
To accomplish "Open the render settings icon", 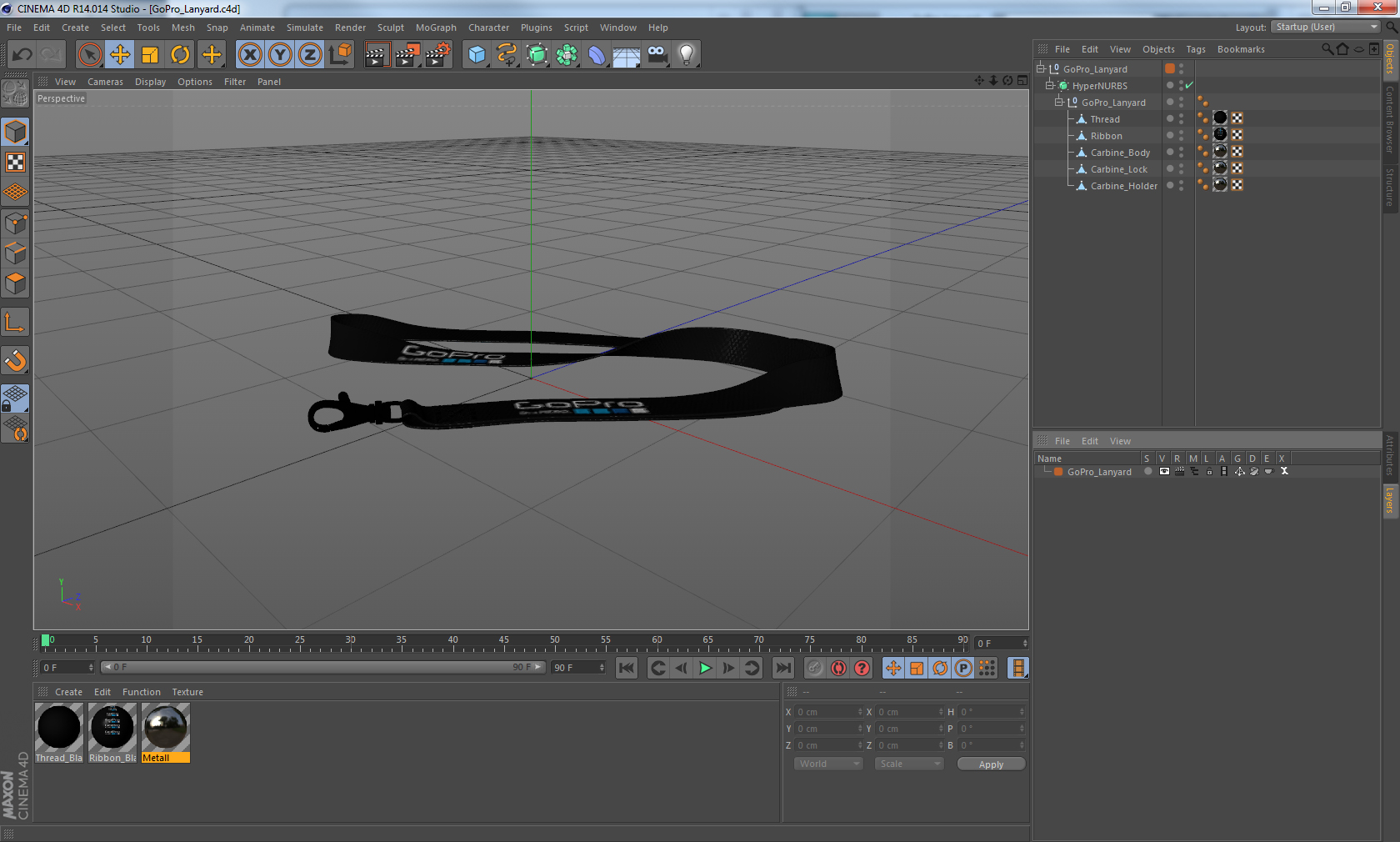I will coord(438,55).
